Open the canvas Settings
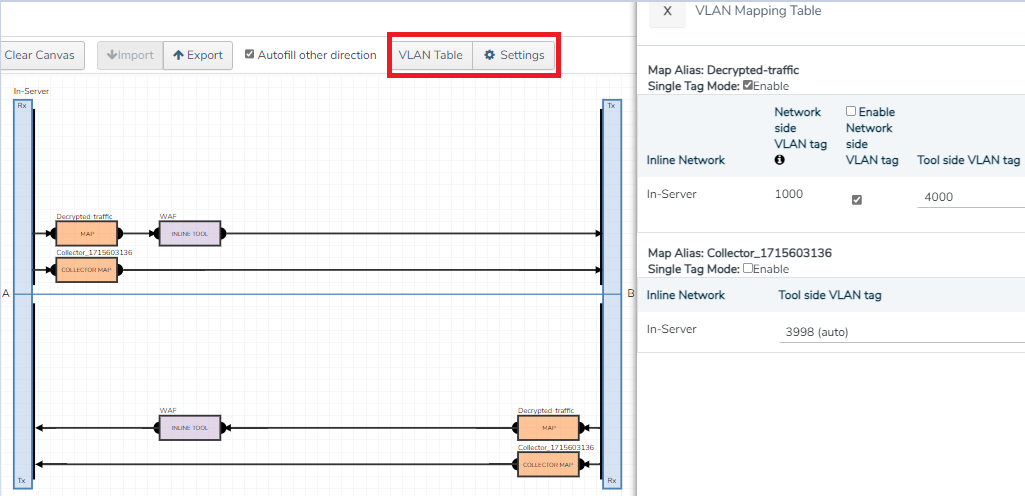Image resolution: width=1025 pixels, height=496 pixels. pos(513,56)
